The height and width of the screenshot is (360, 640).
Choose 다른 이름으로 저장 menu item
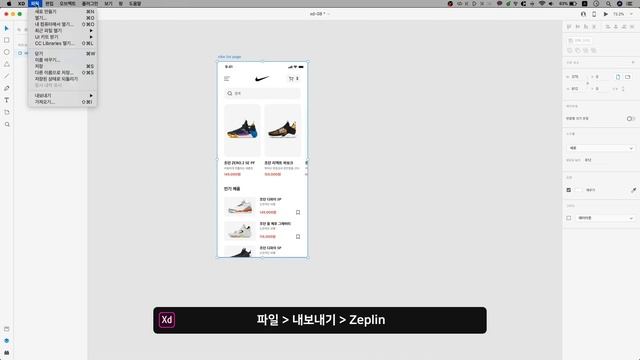[x=62, y=72]
